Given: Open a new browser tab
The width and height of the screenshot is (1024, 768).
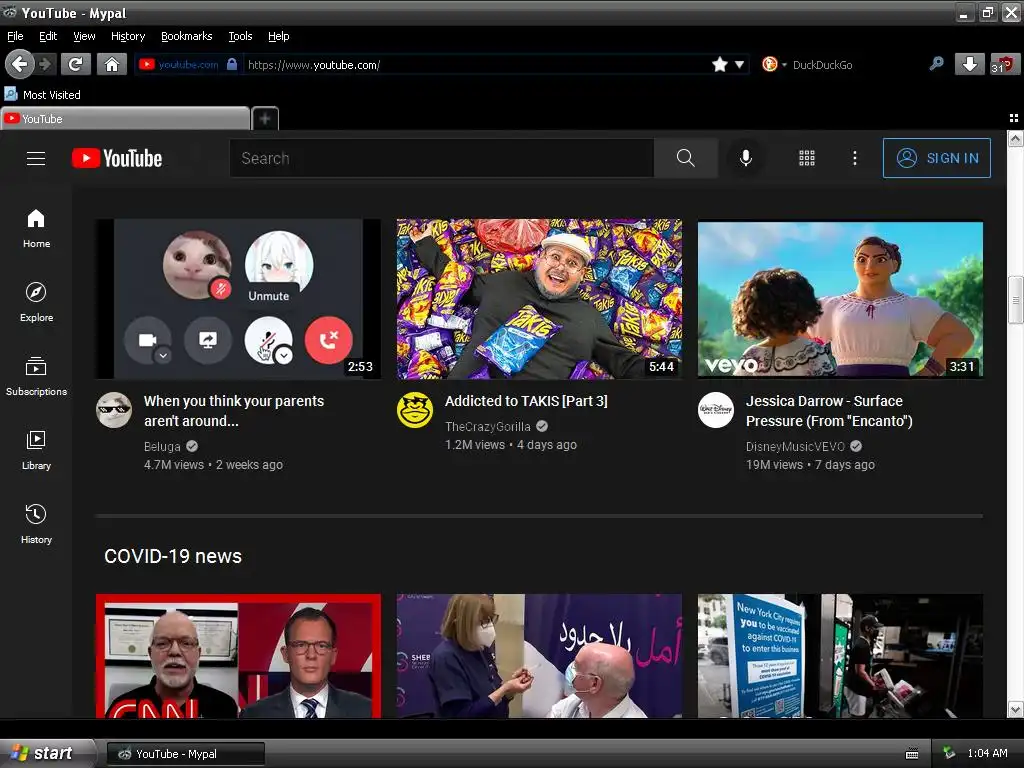Looking at the screenshot, I should [264, 118].
